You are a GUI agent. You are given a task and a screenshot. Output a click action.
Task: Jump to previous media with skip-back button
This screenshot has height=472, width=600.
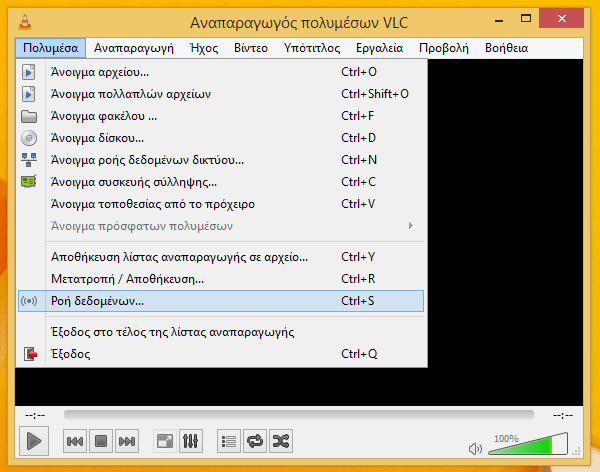(75, 441)
